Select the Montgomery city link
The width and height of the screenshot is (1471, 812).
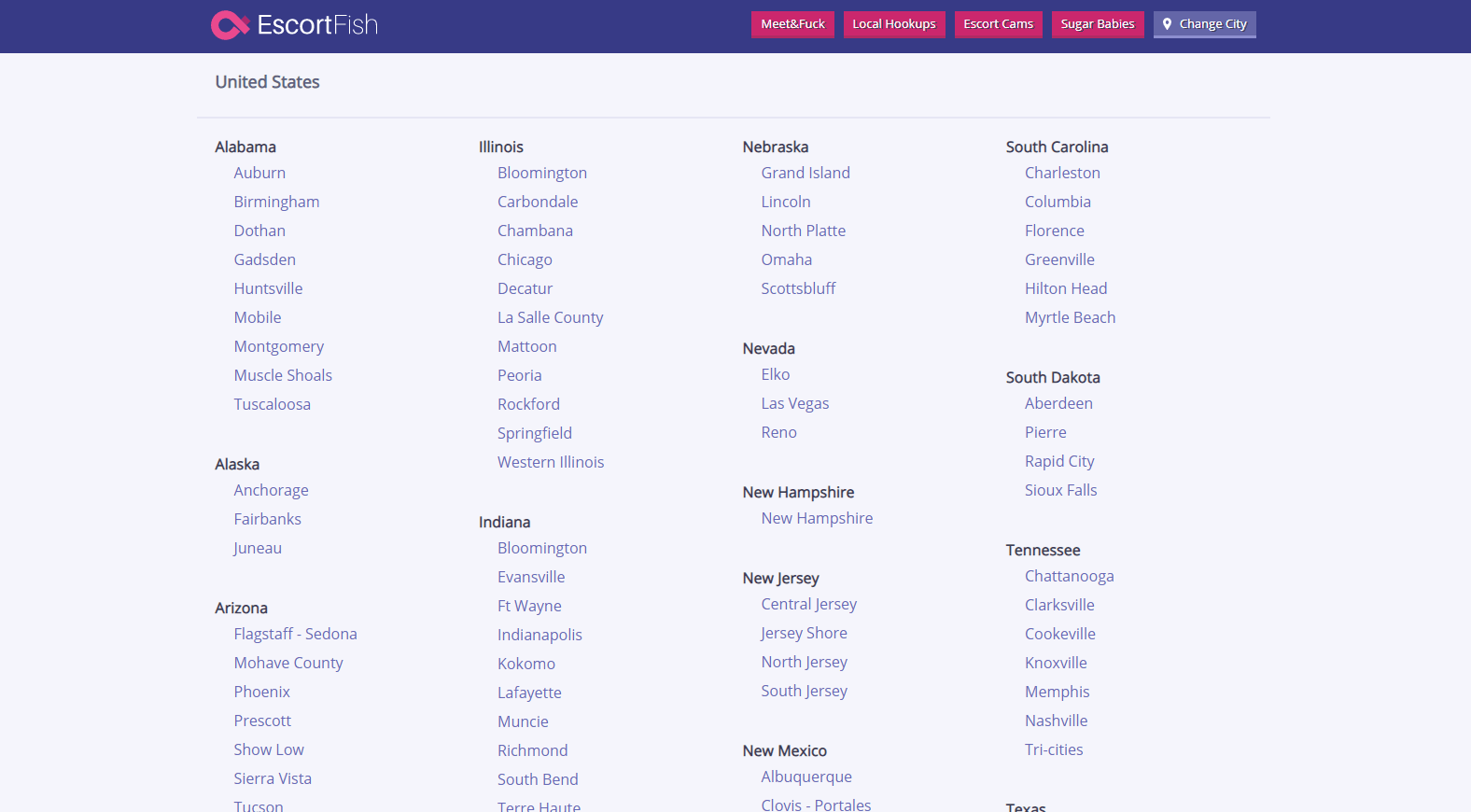278,346
